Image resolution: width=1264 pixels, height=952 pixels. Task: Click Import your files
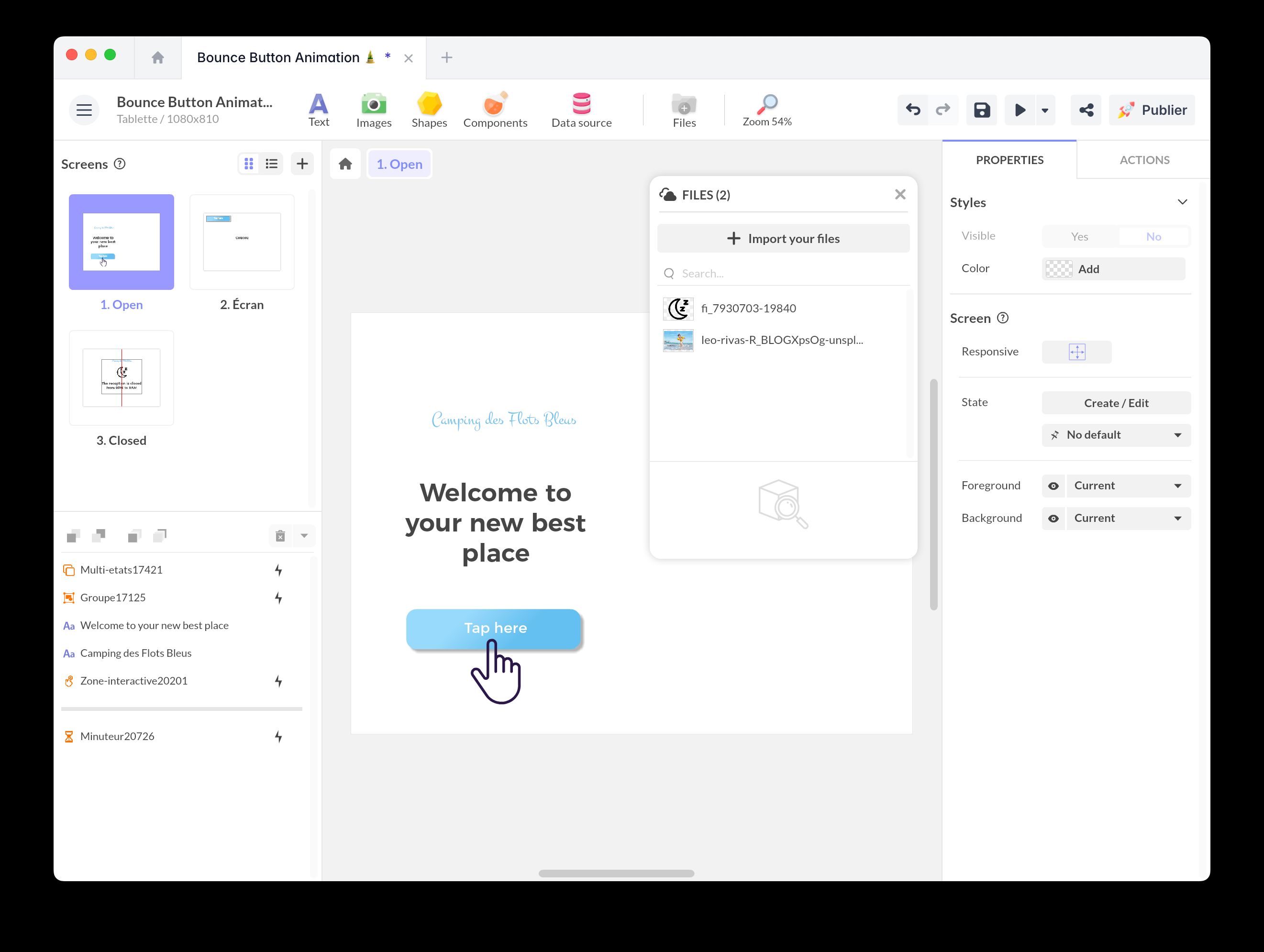click(x=783, y=238)
